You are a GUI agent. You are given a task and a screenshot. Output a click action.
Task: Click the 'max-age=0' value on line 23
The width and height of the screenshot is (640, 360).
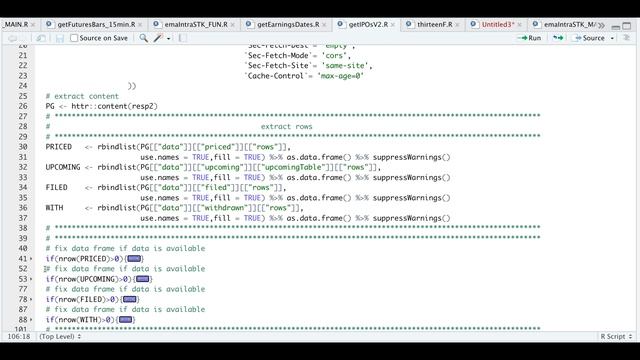tap(340, 76)
